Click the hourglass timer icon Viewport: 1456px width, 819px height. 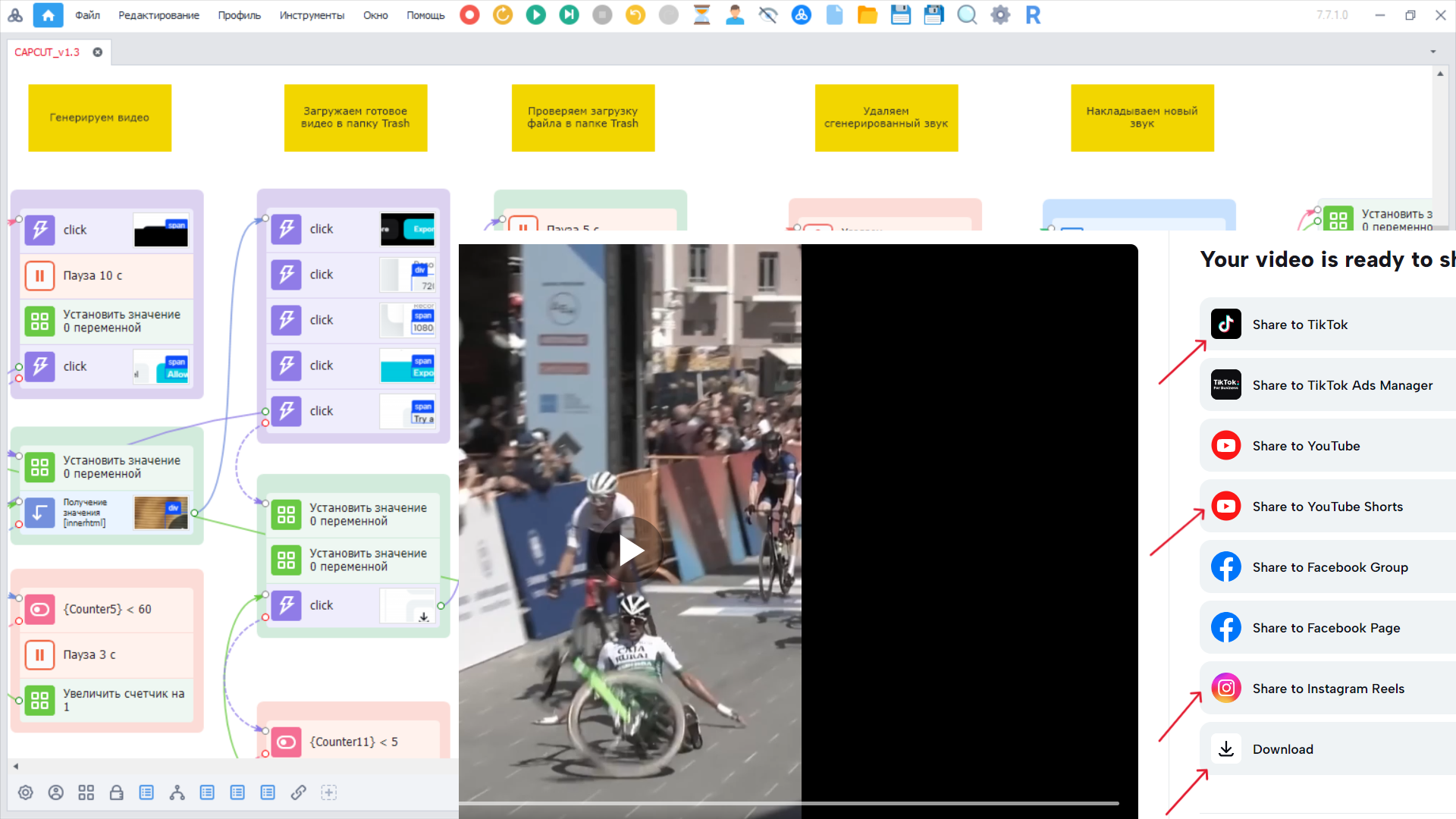[x=701, y=15]
